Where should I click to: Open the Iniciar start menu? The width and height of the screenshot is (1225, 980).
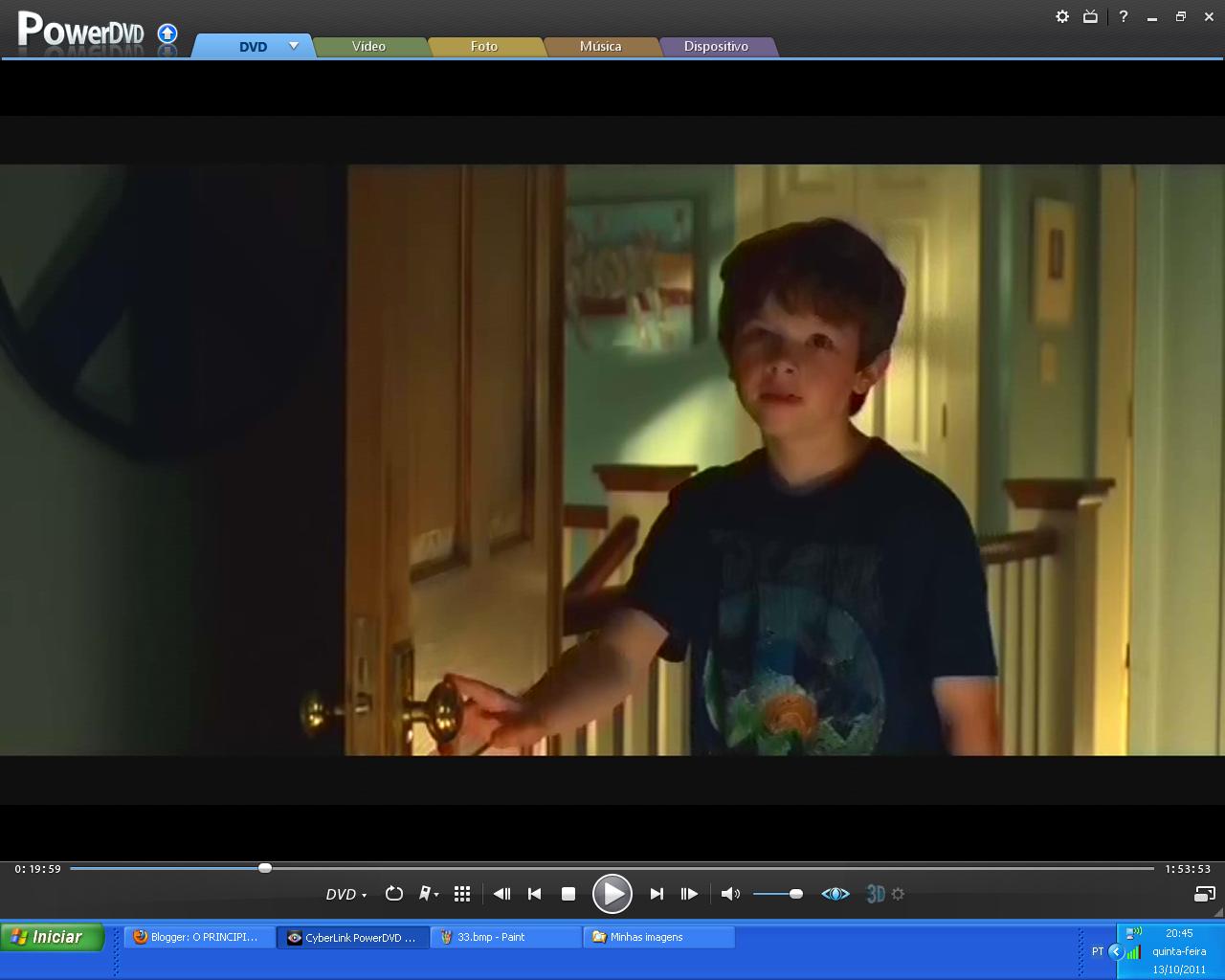pyautogui.click(x=53, y=937)
